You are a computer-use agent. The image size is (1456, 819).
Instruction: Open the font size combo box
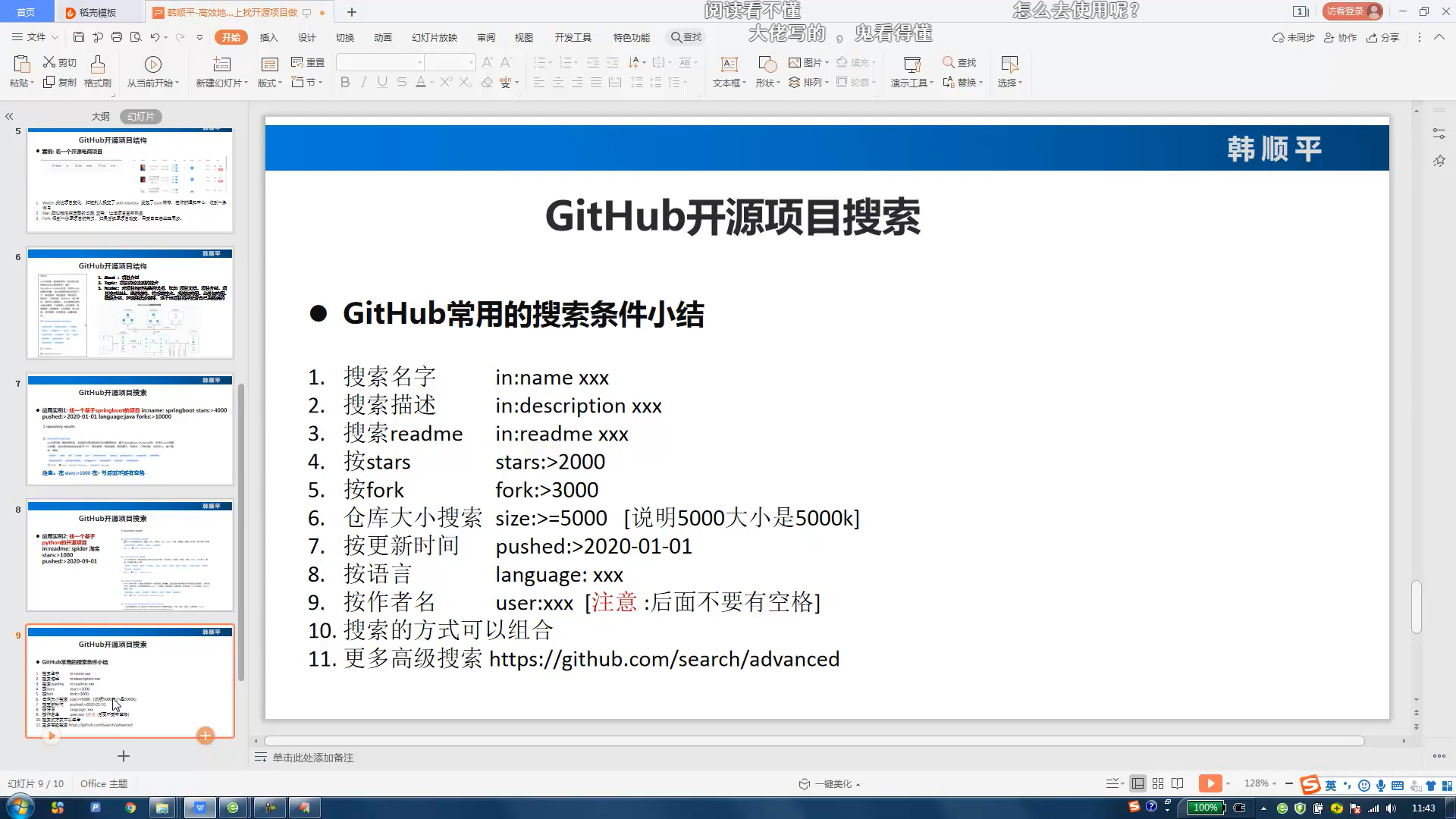(x=450, y=62)
